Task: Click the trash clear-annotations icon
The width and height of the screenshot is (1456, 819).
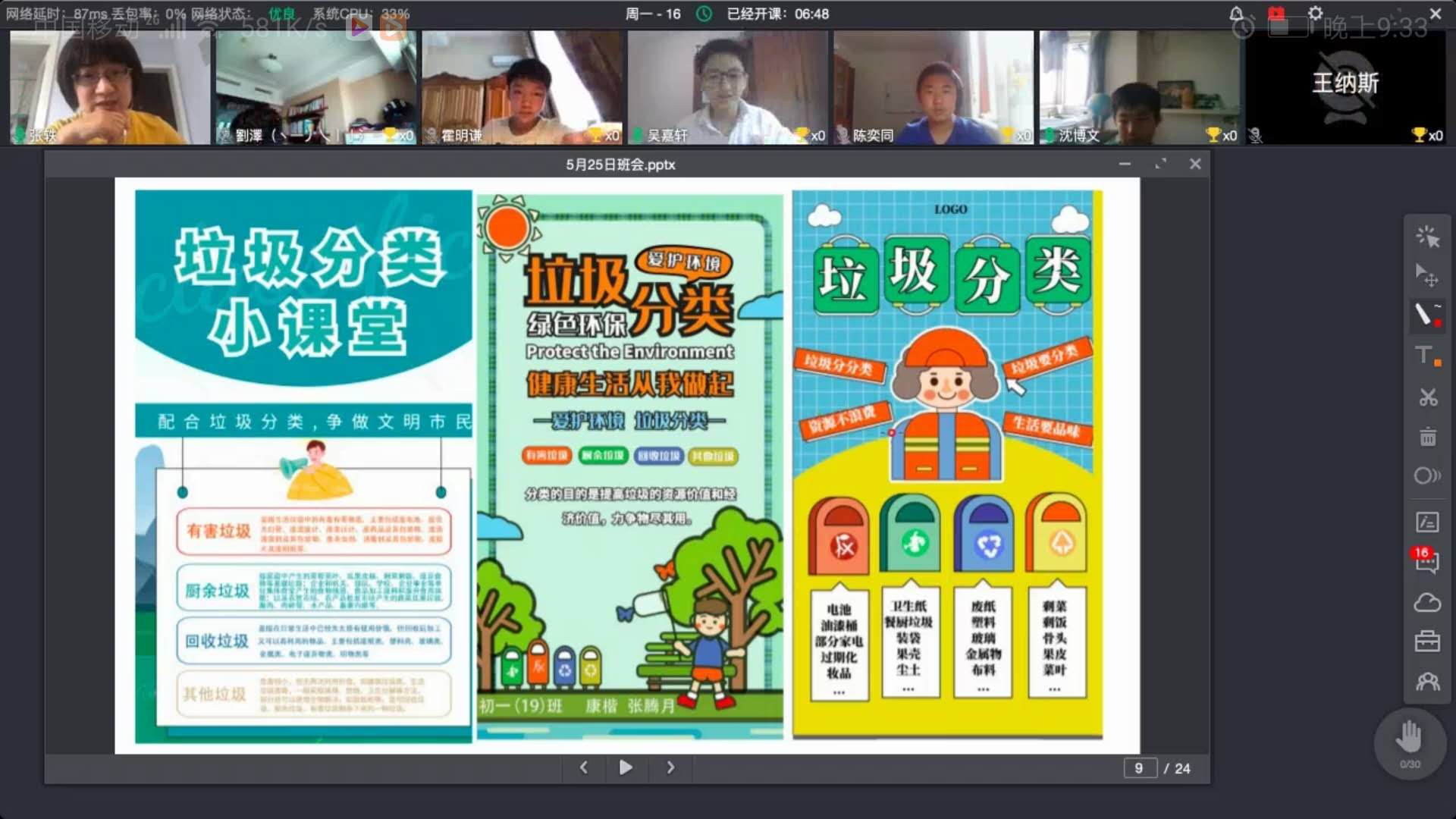Action: pos(1427,437)
